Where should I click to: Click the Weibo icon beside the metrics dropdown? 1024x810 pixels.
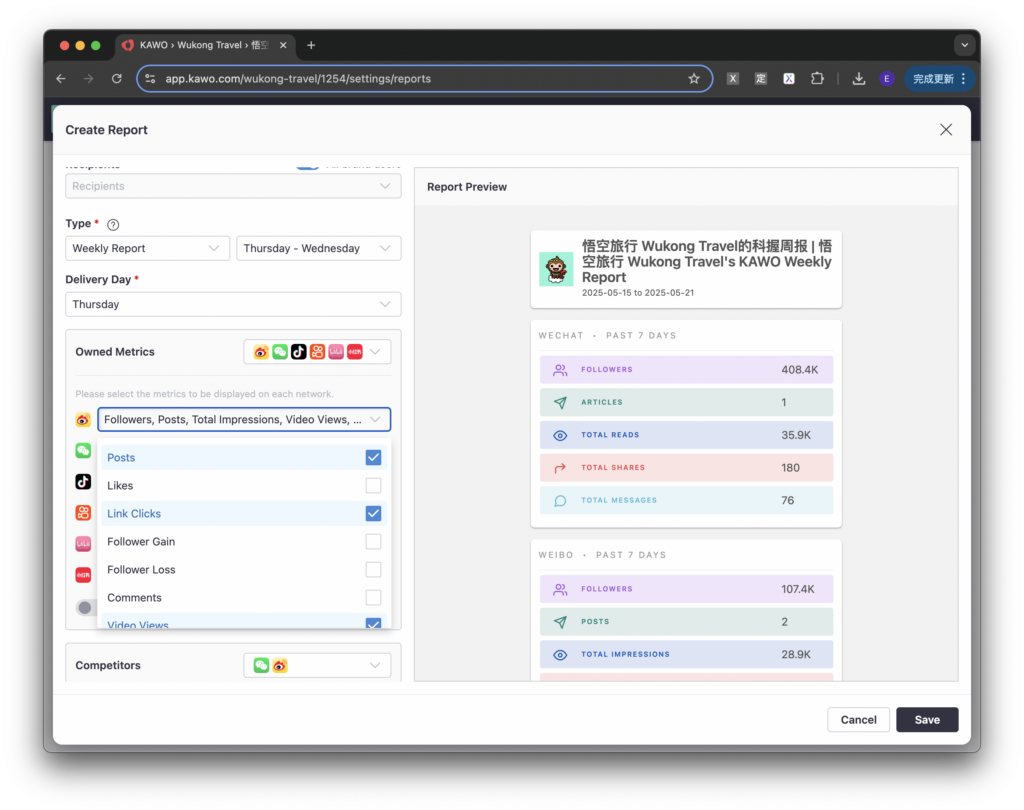[83, 420]
